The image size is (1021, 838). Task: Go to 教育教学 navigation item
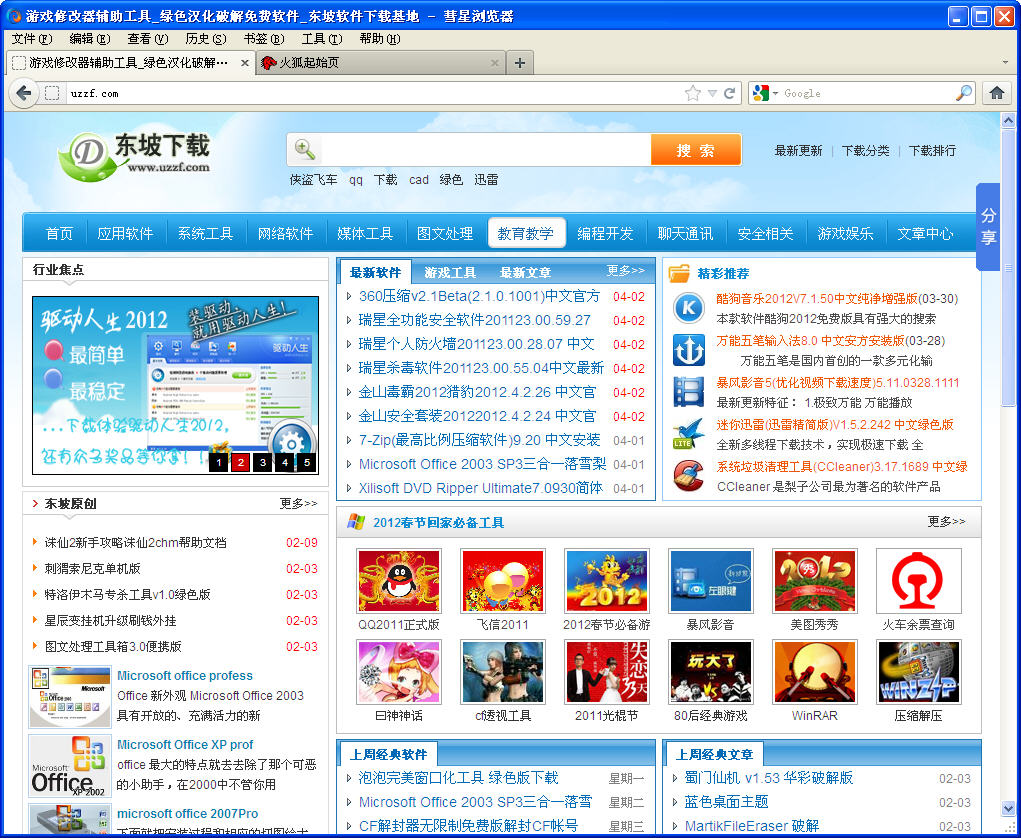pos(525,234)
